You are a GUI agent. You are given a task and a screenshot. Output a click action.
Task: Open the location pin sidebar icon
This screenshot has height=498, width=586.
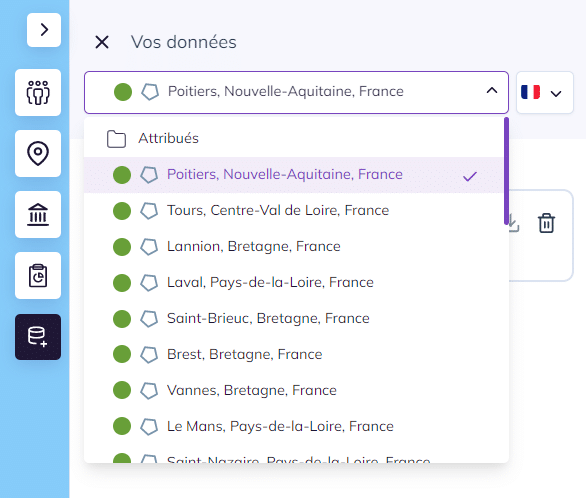click(38, 154)
